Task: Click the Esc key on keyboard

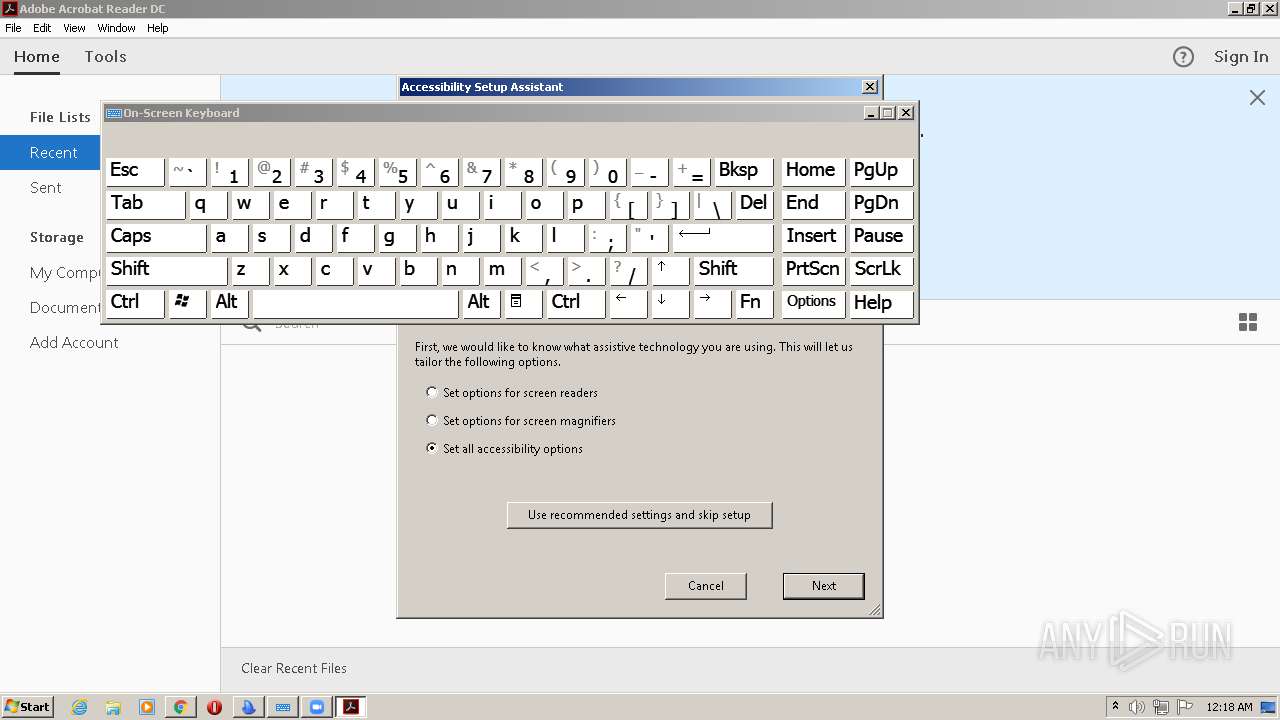Action: click(135, 171)
